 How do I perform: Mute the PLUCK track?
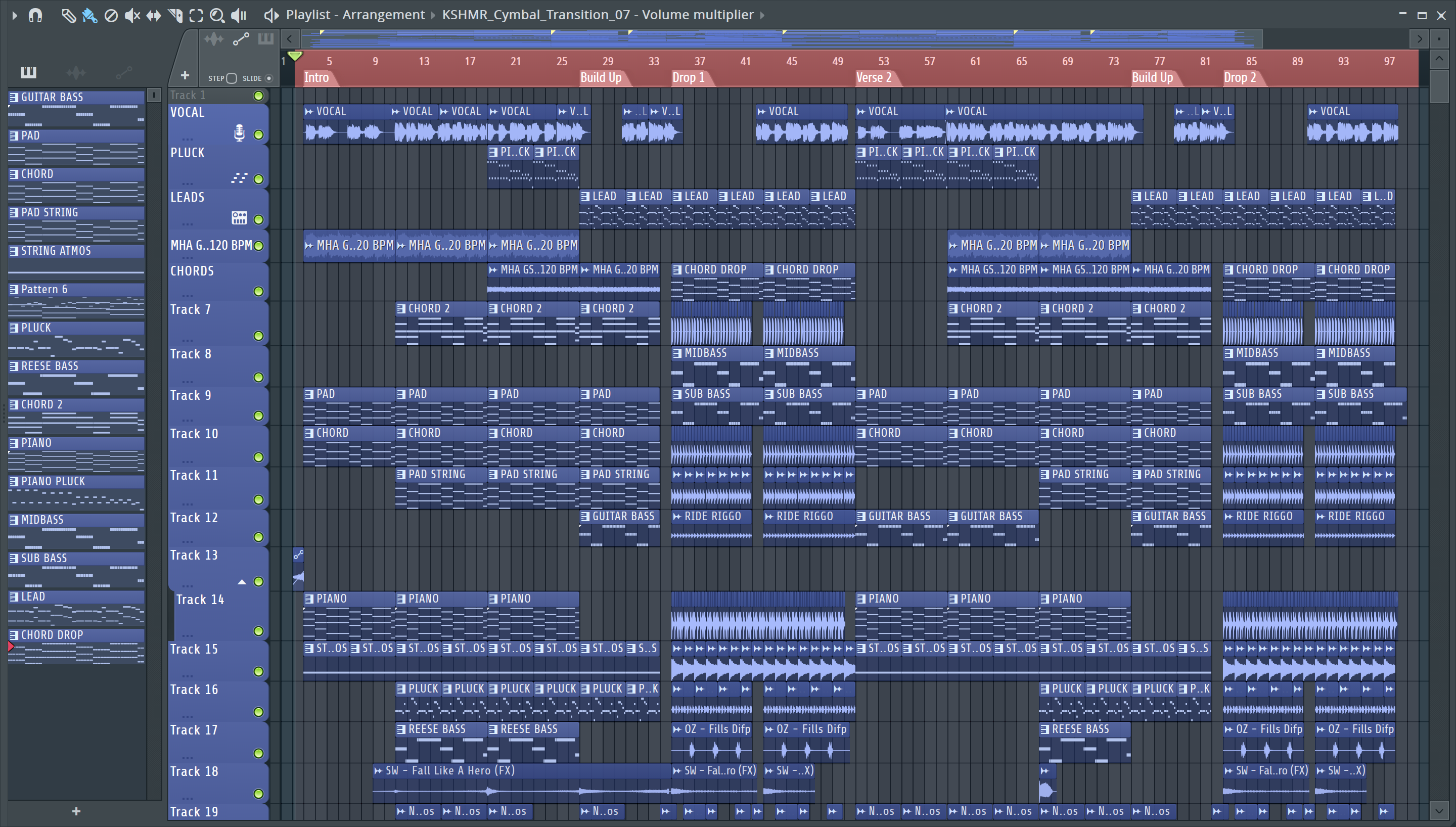tap(258, 179)
